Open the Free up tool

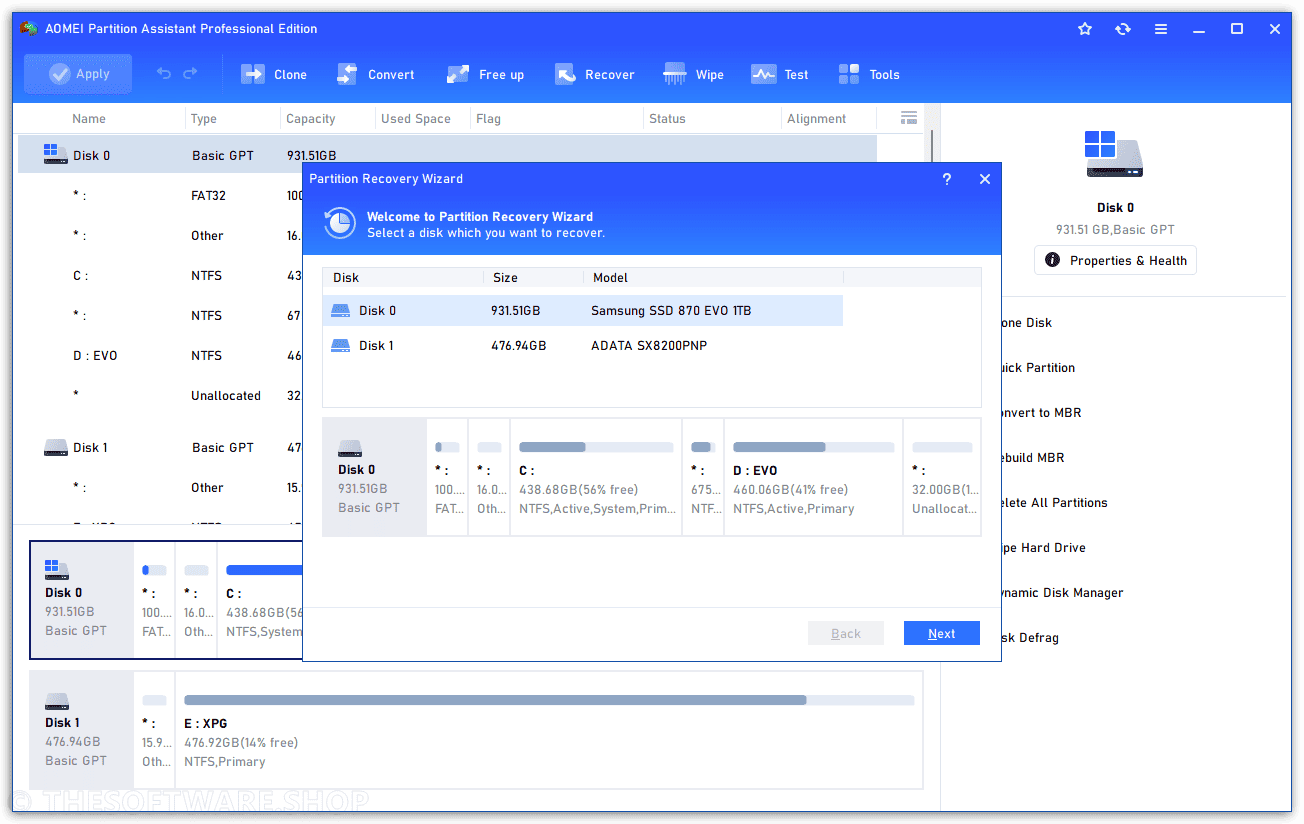click(485, 74)
